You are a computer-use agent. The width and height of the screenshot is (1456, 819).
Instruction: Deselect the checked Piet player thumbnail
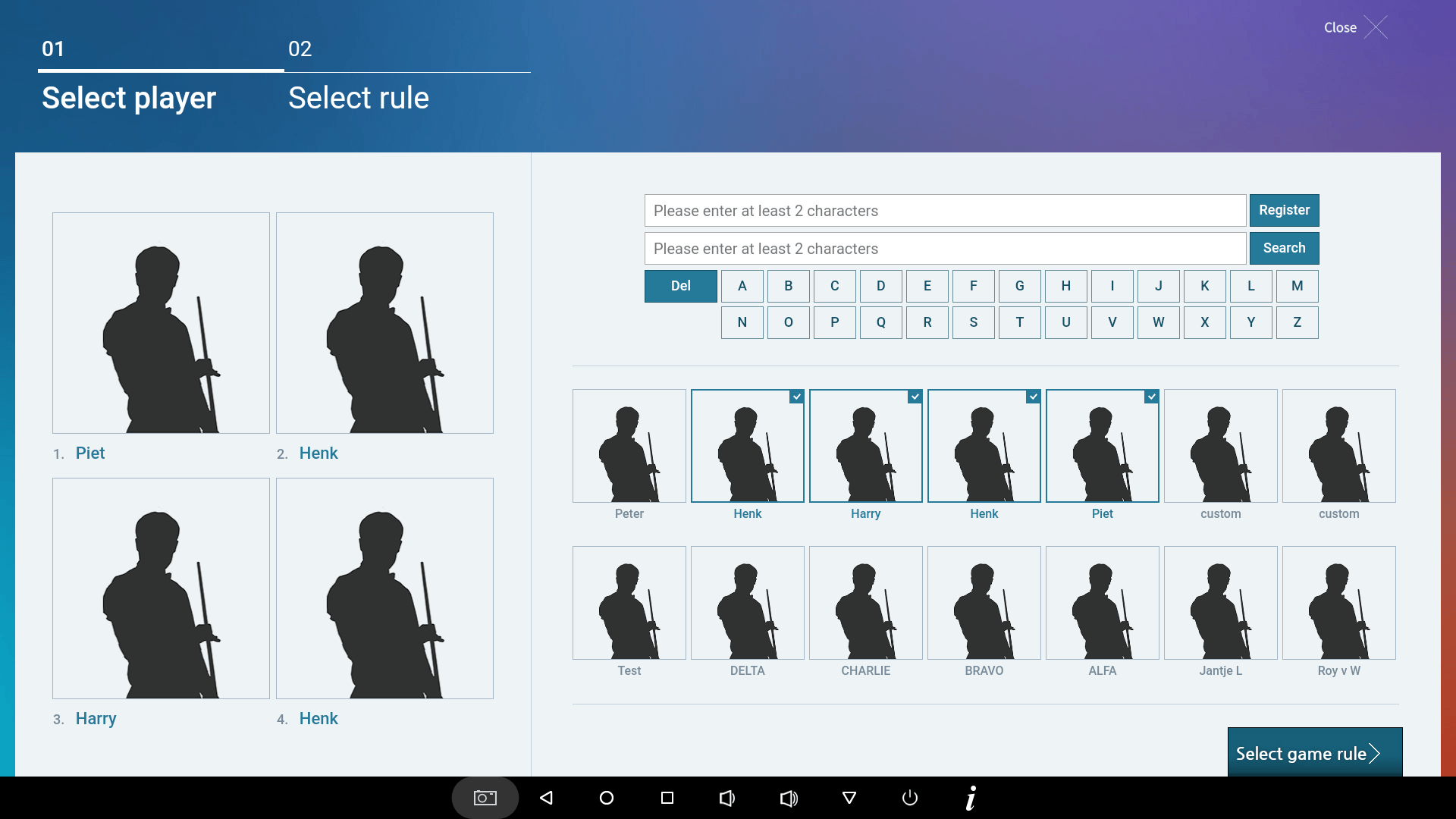coord(1102,446)
